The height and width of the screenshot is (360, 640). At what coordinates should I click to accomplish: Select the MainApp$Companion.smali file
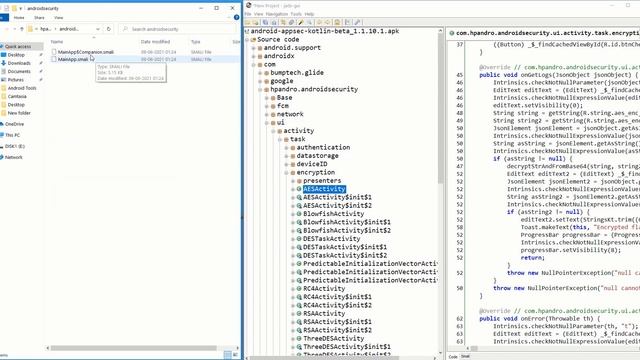pos(85,52)
